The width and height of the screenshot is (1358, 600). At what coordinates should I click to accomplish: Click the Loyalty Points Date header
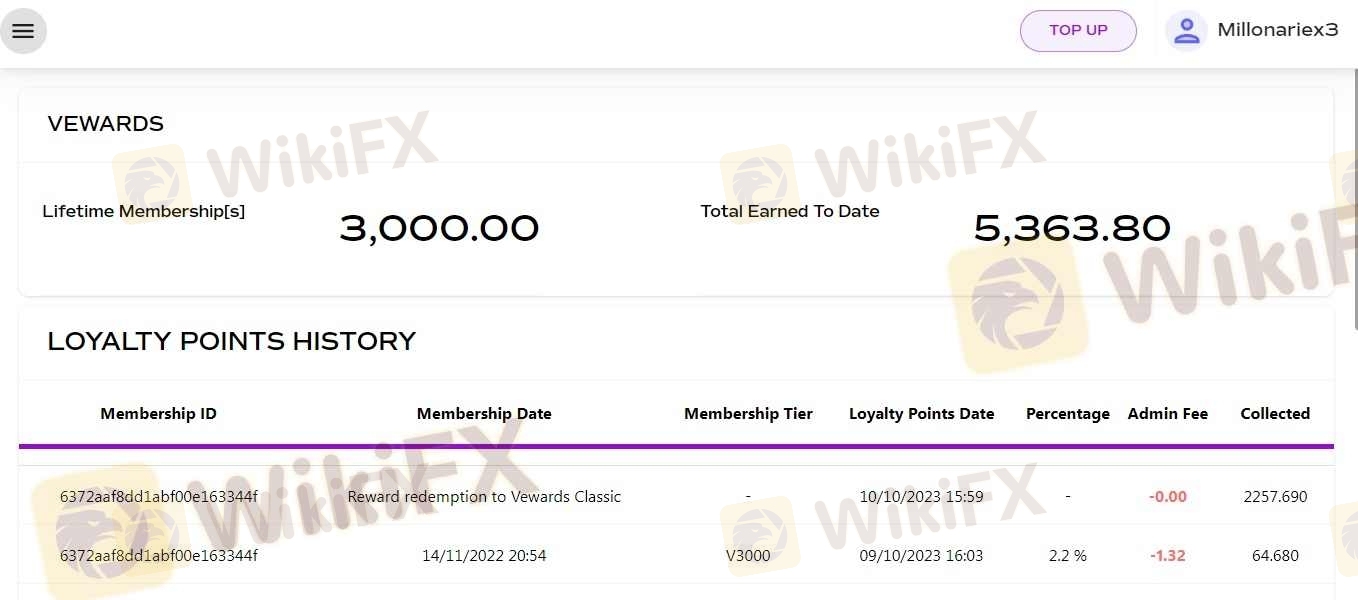click(x=921, y=414)
